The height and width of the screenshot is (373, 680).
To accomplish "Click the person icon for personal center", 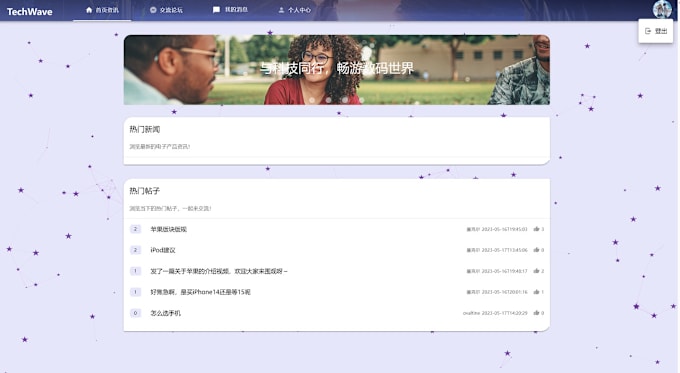I will pyautogui.click(x=281, y=10).
